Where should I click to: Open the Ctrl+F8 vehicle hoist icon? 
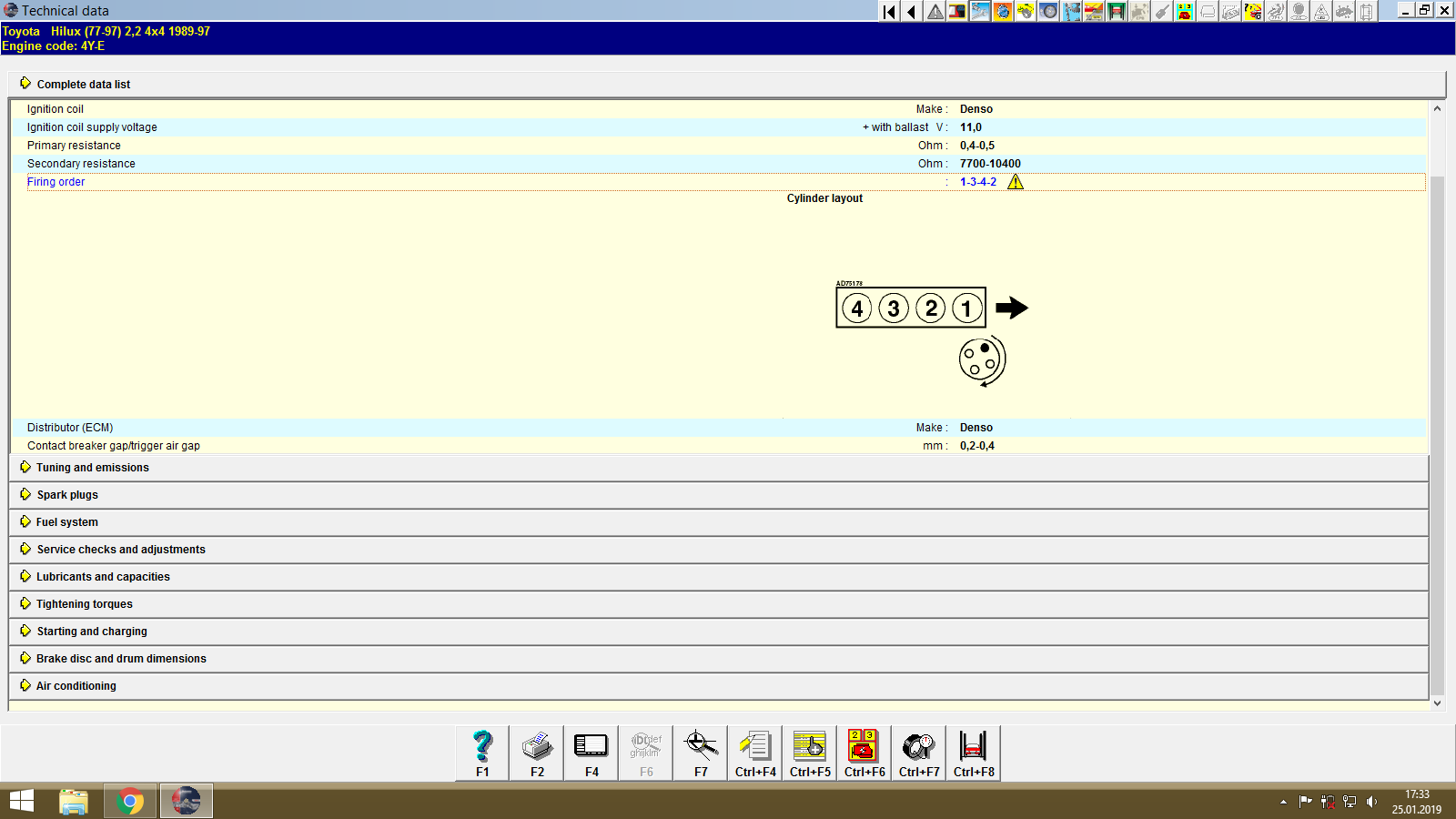coord(973,749)
